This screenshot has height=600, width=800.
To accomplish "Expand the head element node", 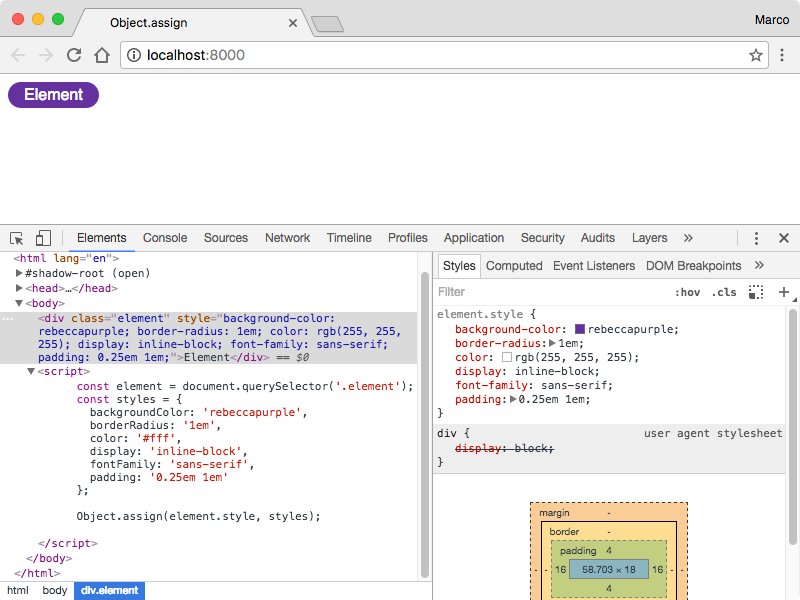I will 19,288.
